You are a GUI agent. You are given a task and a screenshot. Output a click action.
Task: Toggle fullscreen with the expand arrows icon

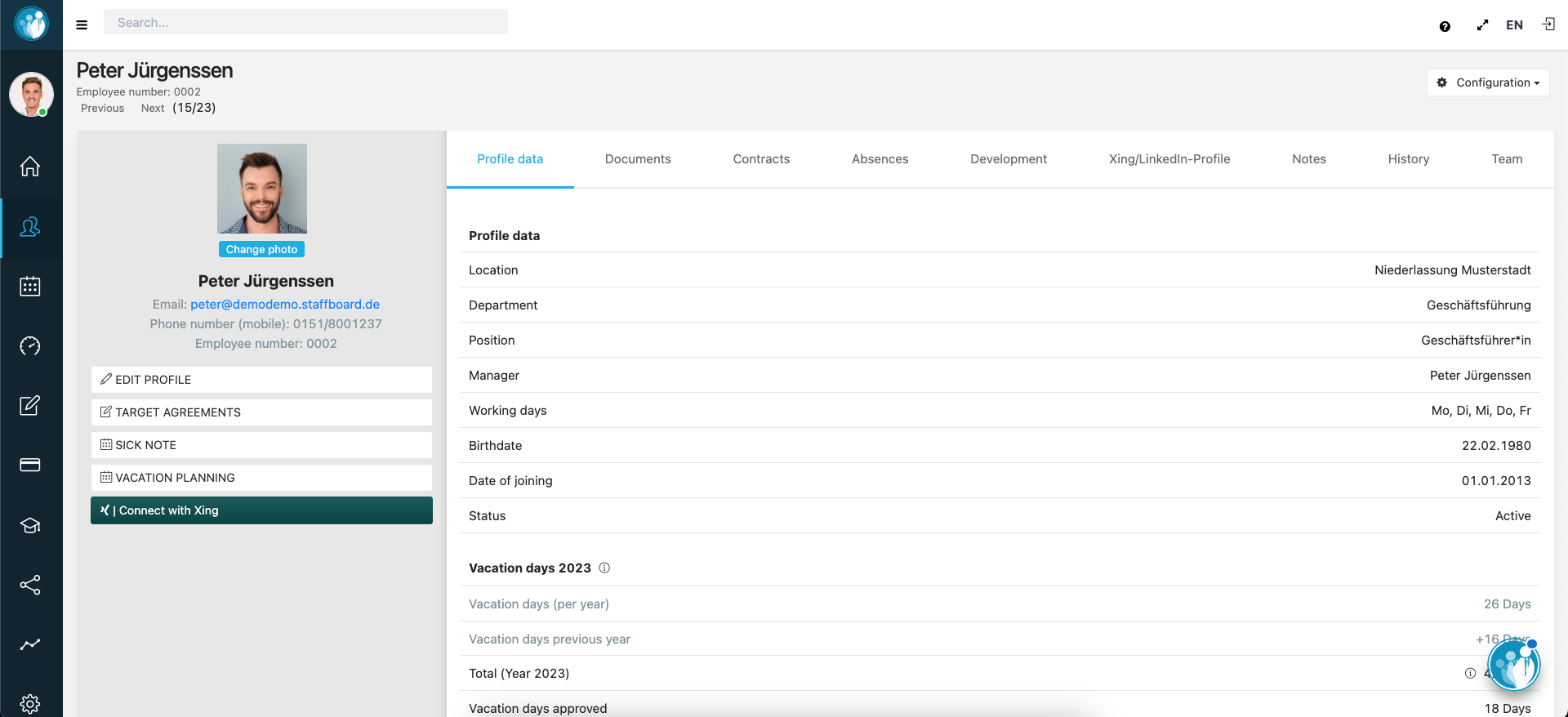click(x=1482, y=25)
